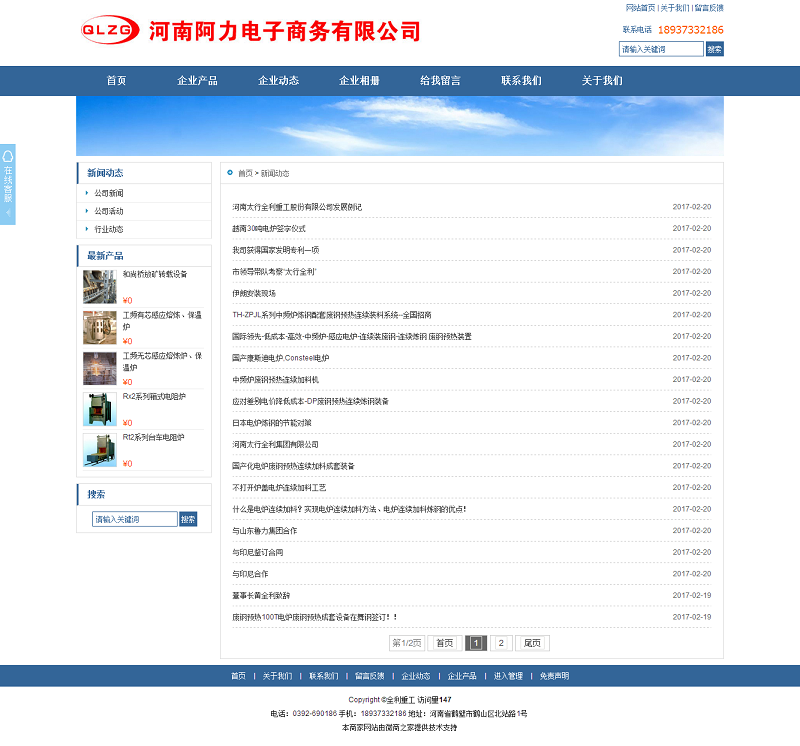
Task: Go to page 2 in pagination
Action: (x=501, y=643)
